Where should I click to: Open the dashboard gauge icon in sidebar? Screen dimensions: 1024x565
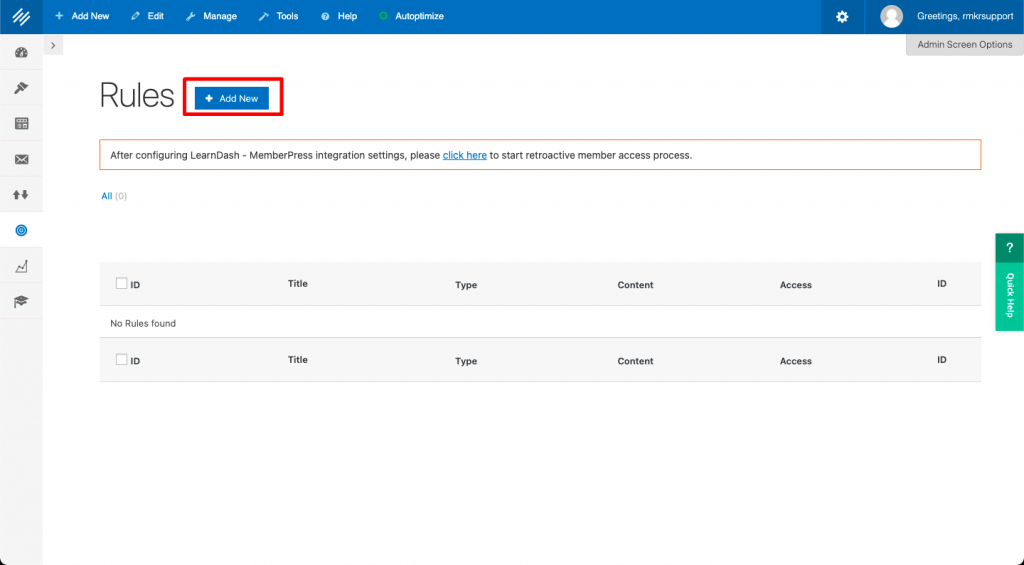point(21,52)
